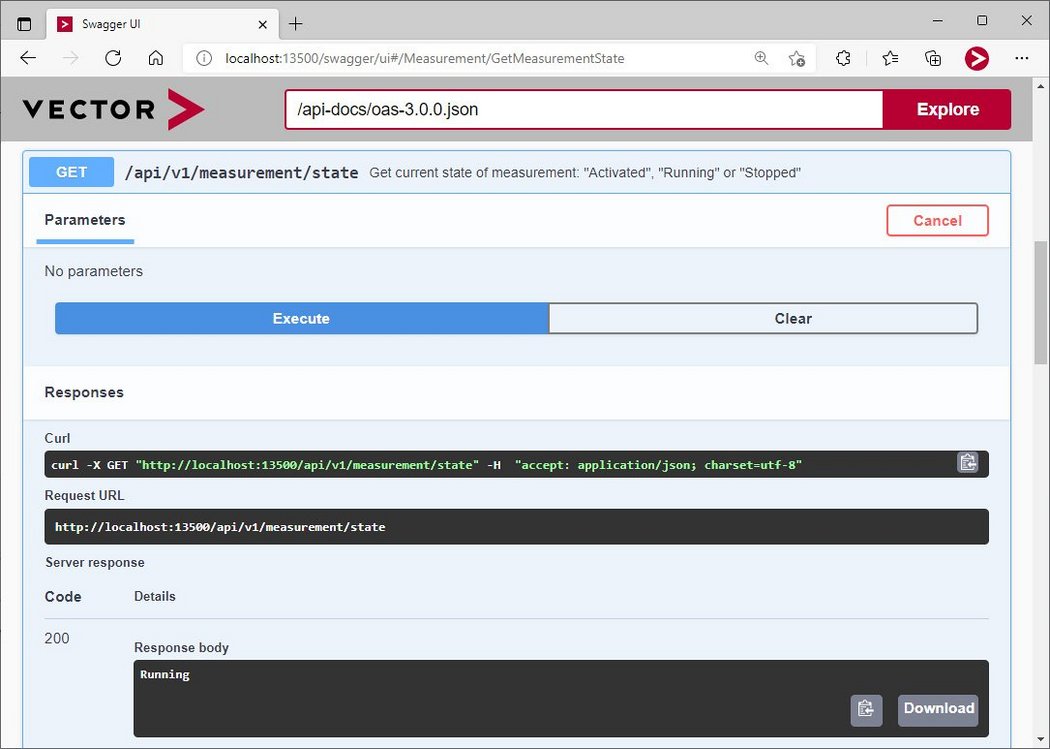Go to the browser home page

click(155, 58)
